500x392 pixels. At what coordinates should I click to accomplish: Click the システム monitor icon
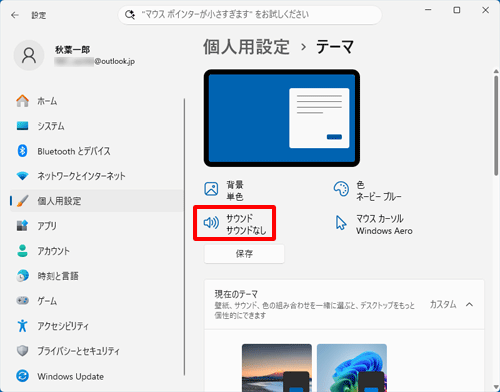click(22, 126)
